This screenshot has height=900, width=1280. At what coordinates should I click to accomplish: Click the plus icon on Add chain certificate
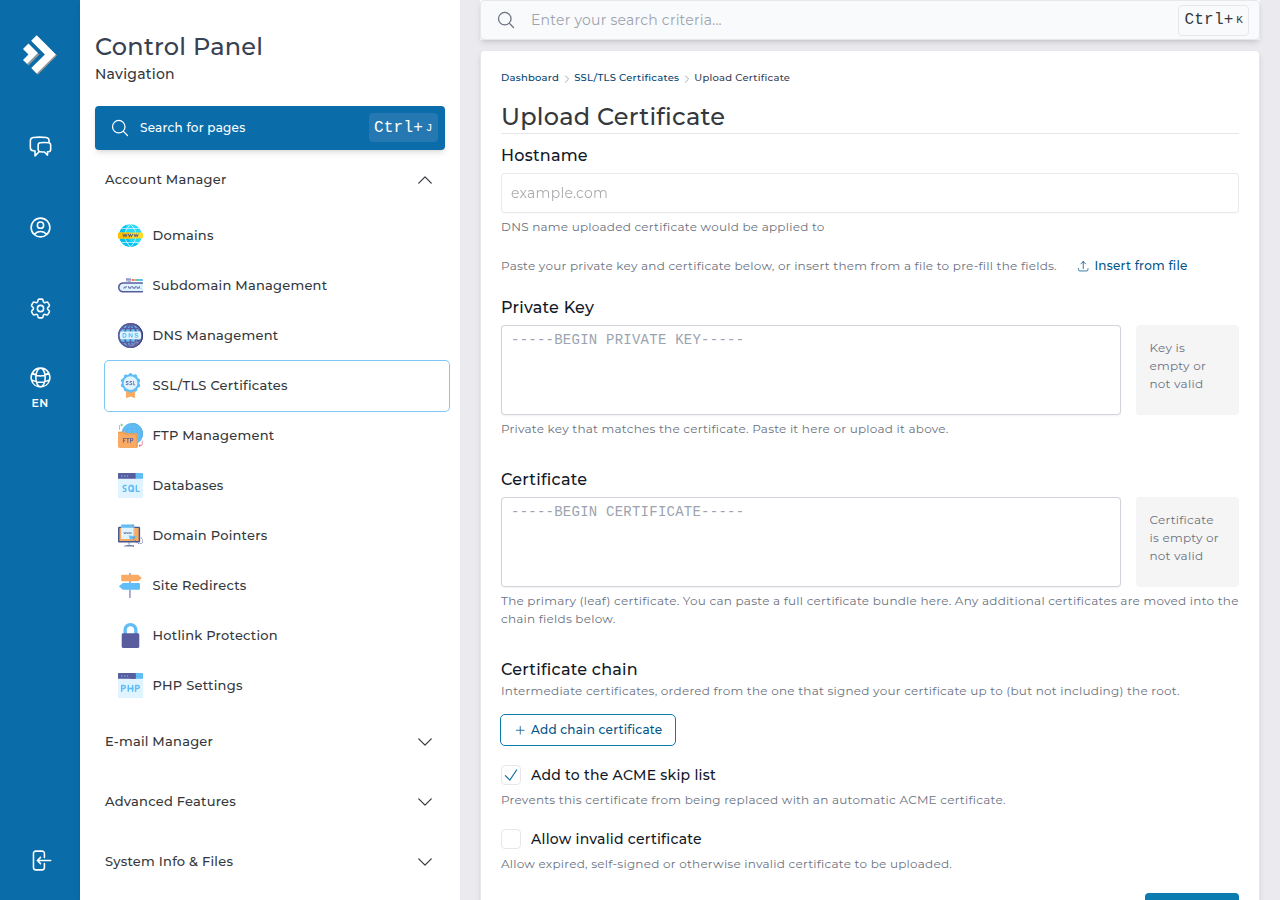click(520, 730)
